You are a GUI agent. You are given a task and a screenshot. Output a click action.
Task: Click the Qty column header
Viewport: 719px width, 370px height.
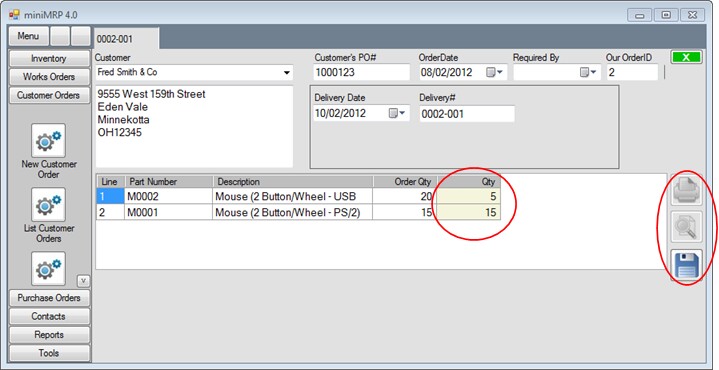point(469,182)
